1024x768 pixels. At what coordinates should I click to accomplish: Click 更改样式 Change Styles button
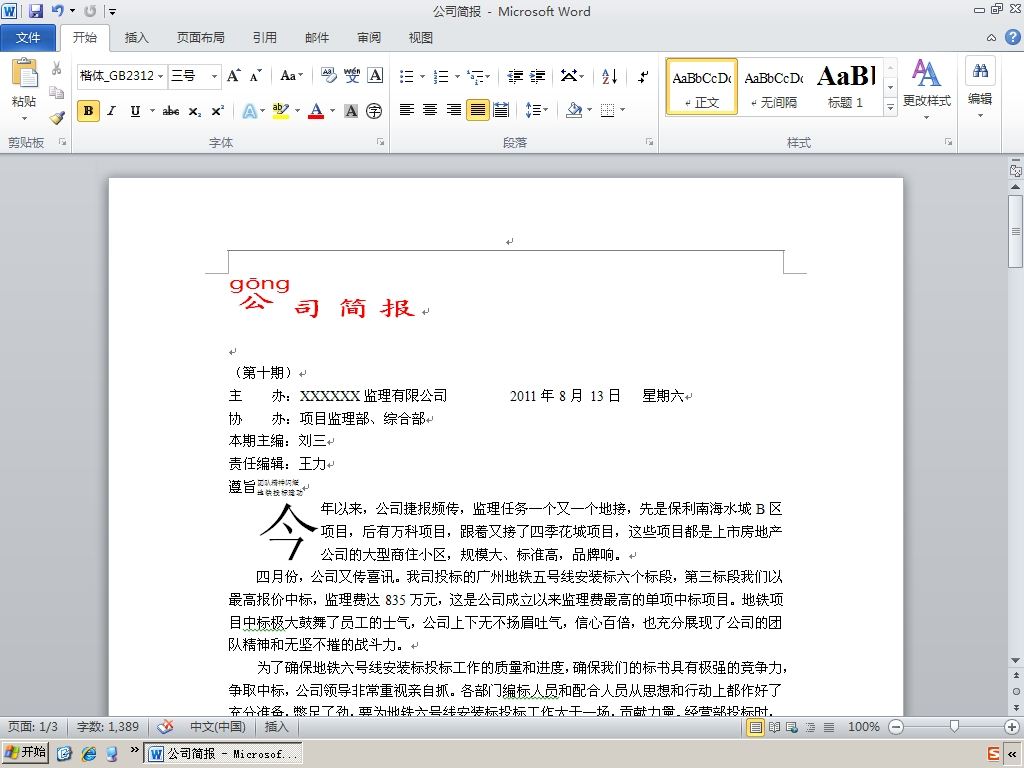[x=927, y=89]
